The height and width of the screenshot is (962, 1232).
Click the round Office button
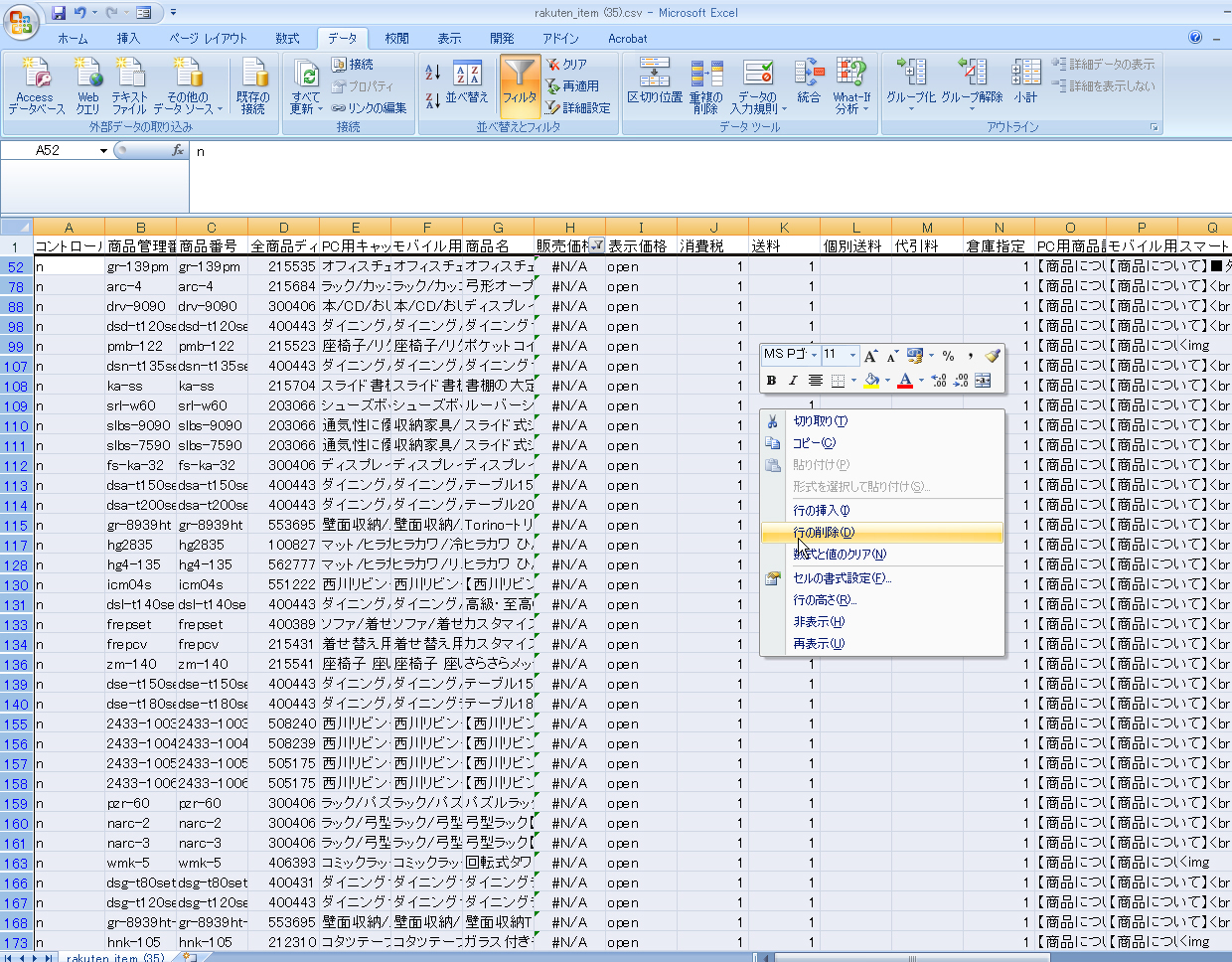tap(20, 20)
